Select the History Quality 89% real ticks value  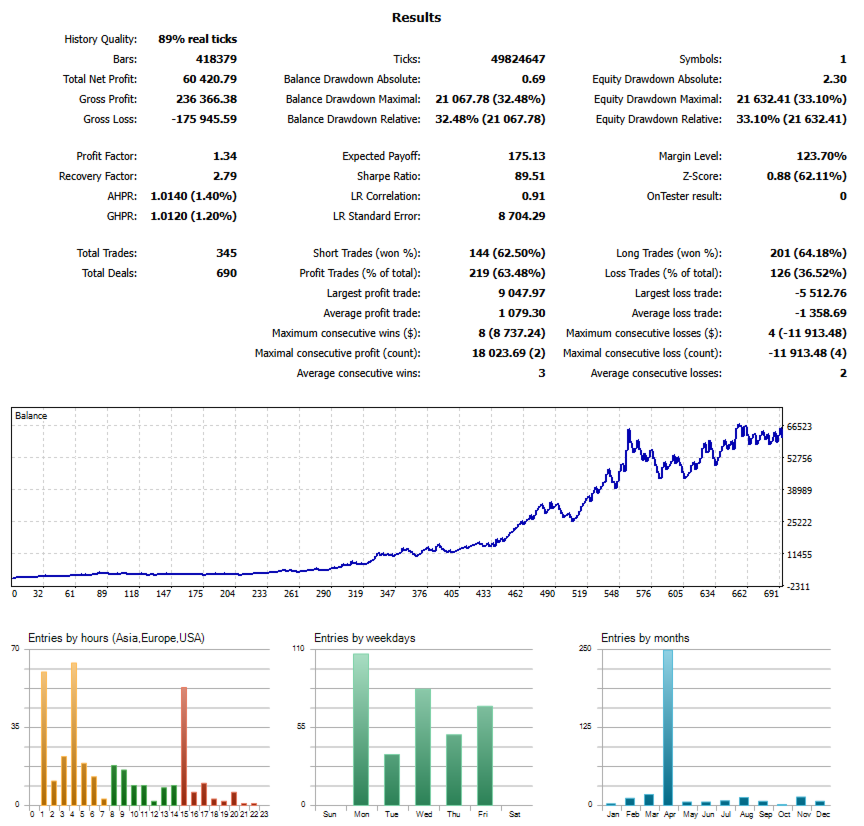tap(197, 39)
